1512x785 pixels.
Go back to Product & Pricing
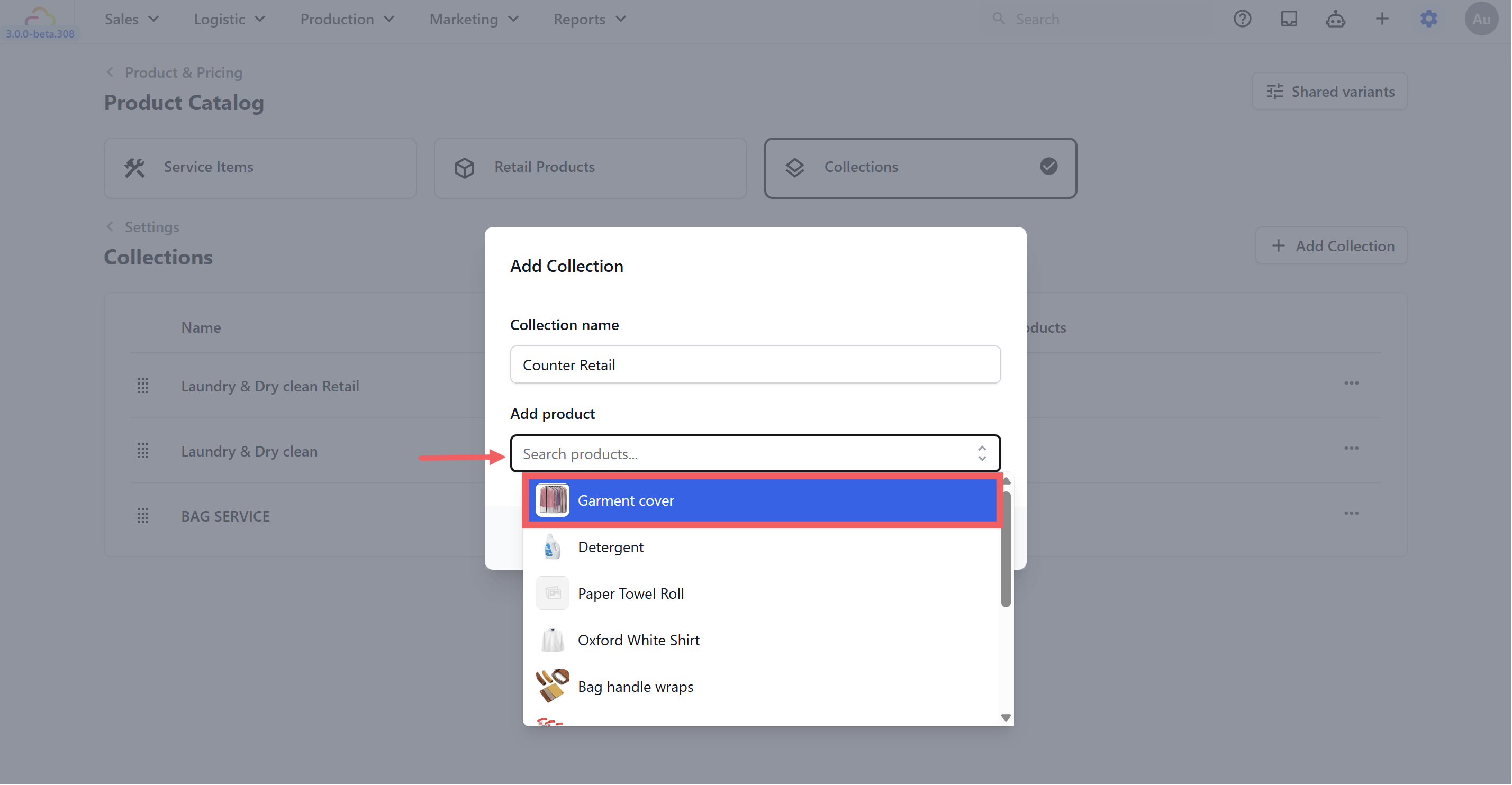click(x=174, y=72)
